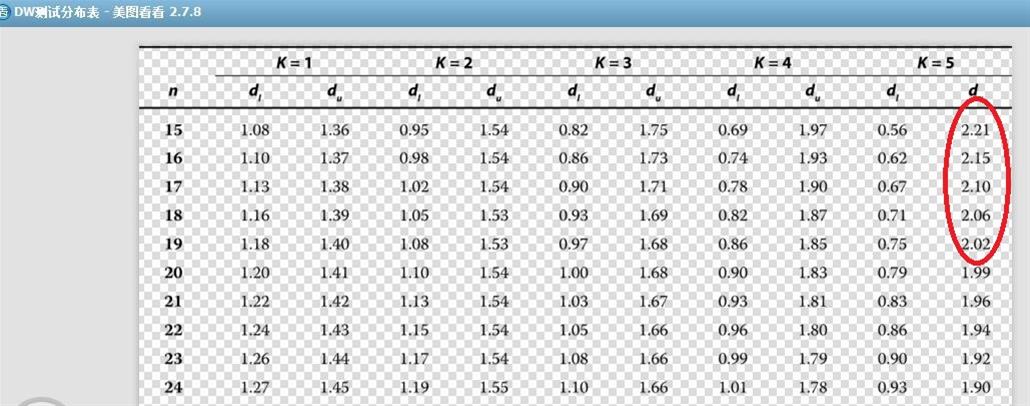Click 1.42 in row 21 under K = 1
The width and height of the screenshot is (1030, 406).
(x=335, y=302)
